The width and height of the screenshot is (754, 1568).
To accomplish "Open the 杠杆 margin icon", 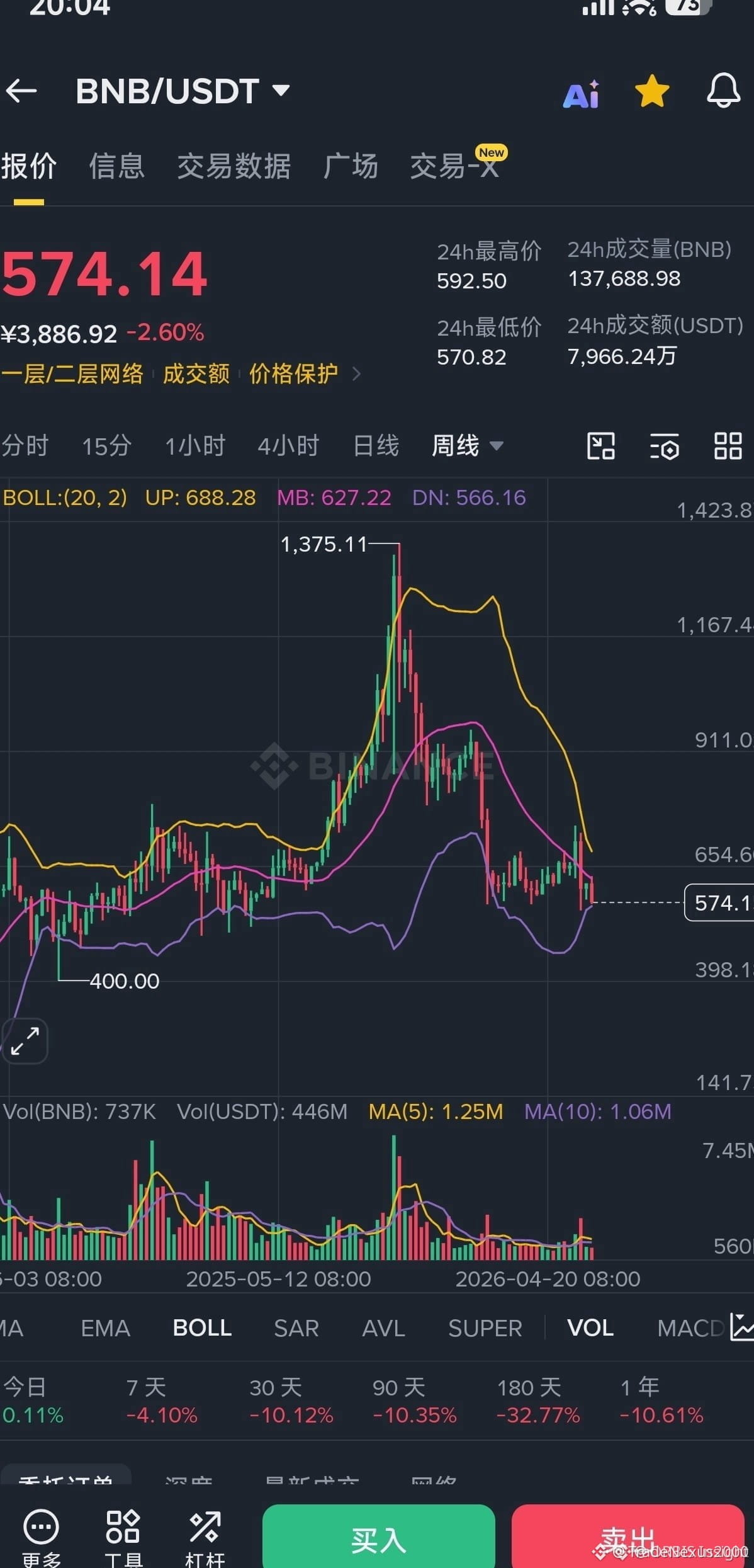I will [205, 1538].
